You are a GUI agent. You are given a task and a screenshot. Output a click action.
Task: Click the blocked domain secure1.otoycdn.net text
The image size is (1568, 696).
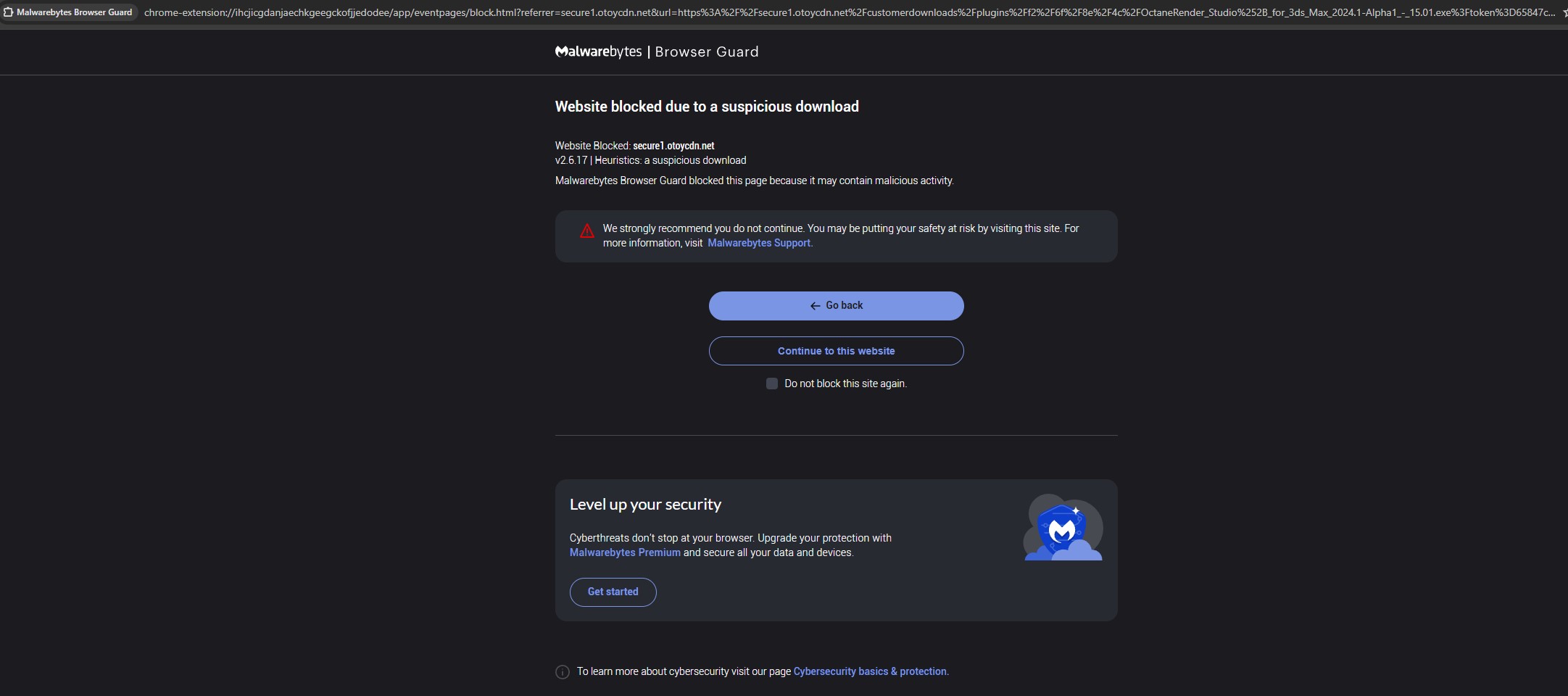click(x=673, y=146)
